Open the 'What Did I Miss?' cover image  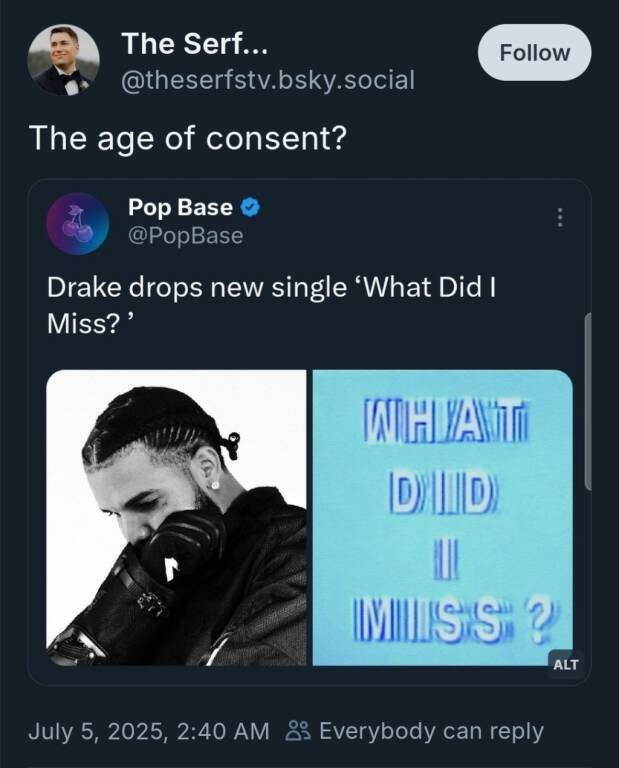(x=443, y=518)
